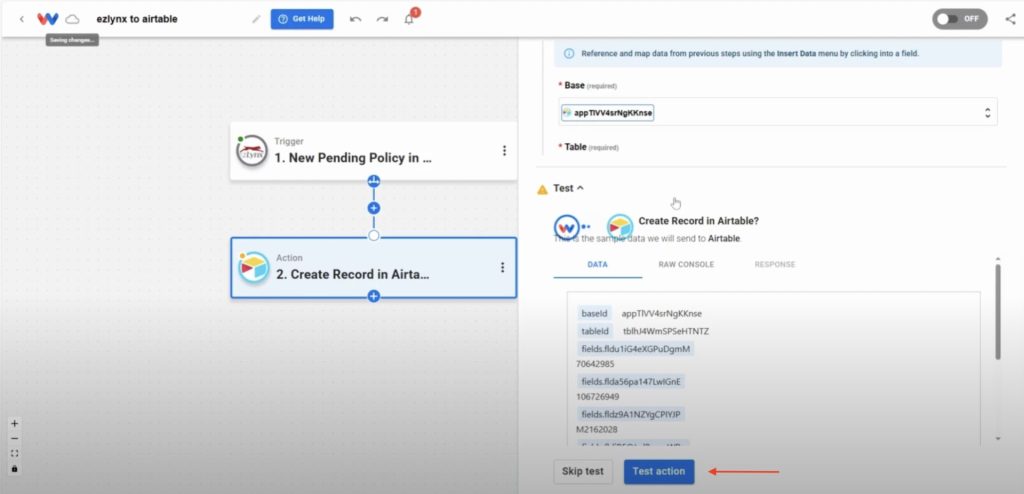This screenshot has width=1024, height=494.
Task: Undo the last change
Action: click(x=355, y=19)
